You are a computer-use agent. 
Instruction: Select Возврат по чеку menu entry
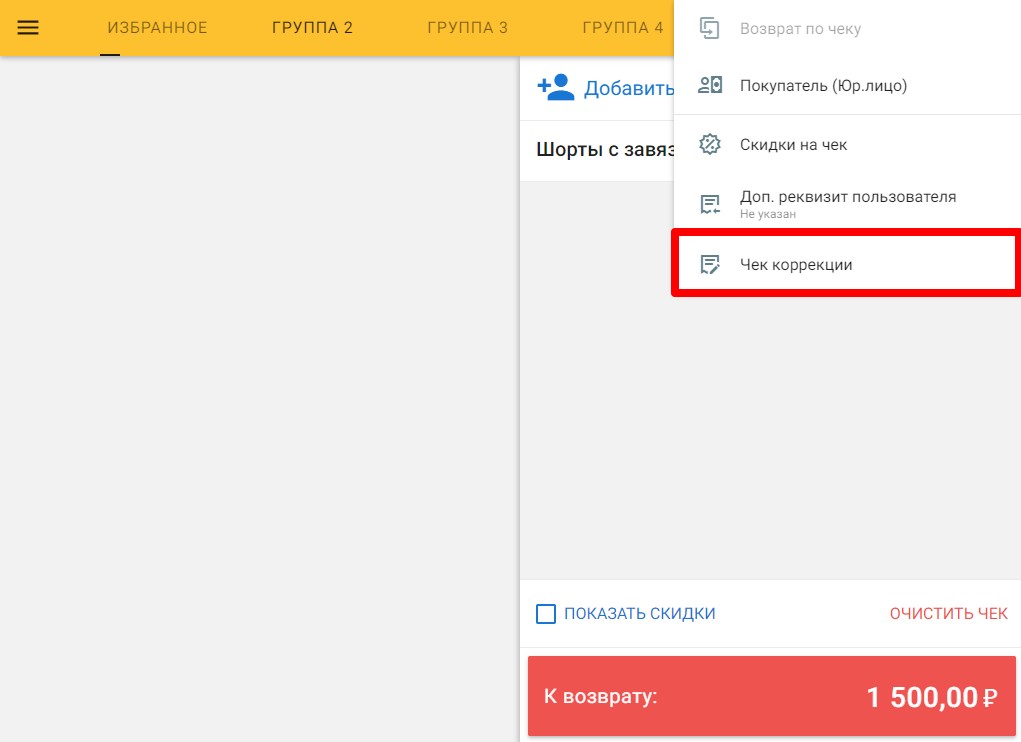coord(800,29)
